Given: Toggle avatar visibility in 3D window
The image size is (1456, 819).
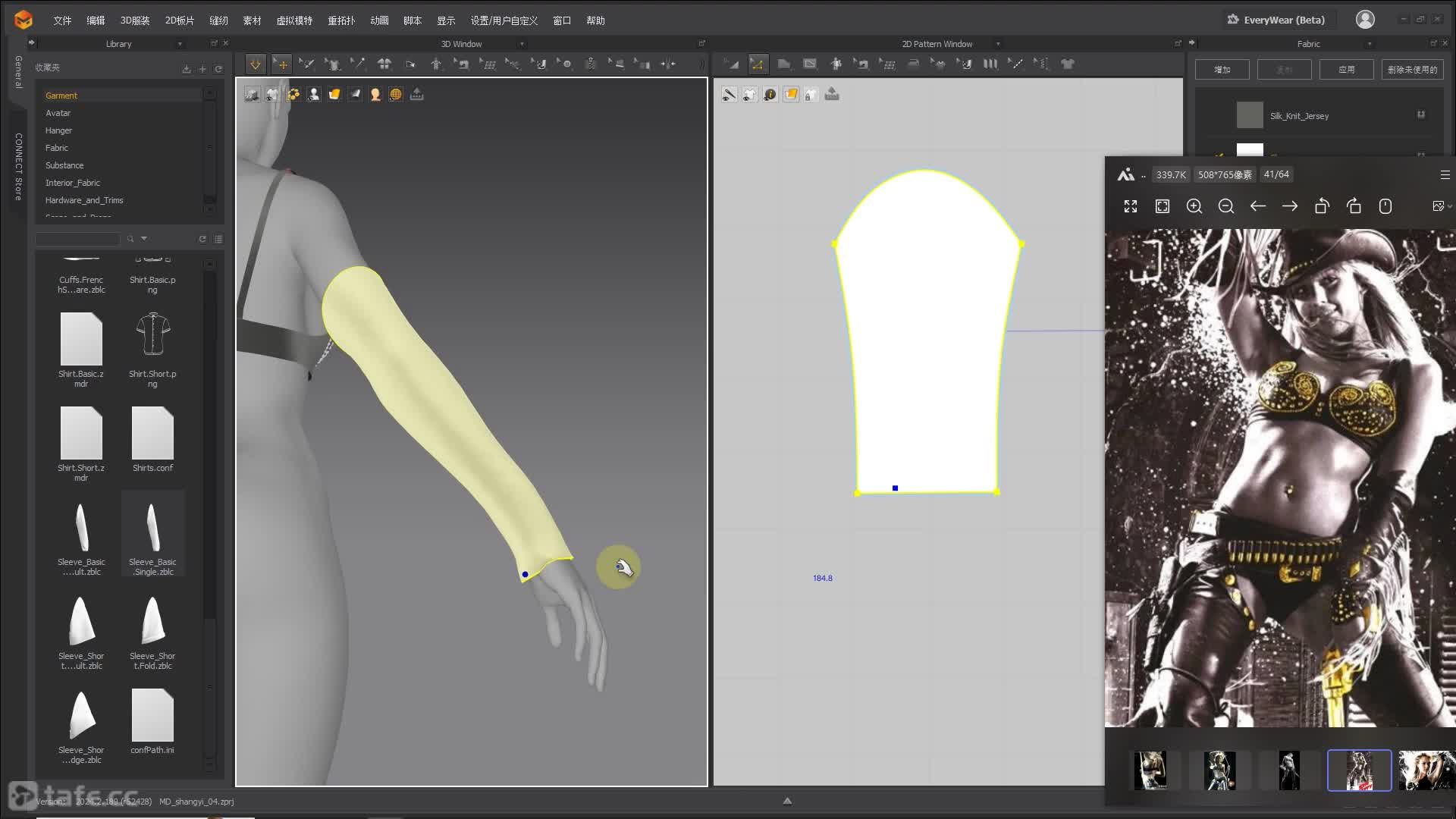Looking at the screenshot, I should (x=313, y=95).
